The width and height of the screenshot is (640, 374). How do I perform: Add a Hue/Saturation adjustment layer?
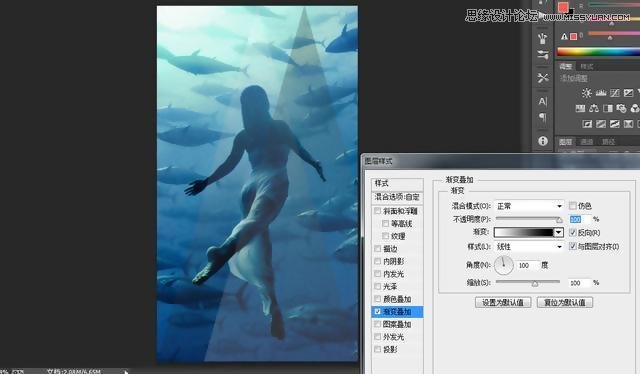tap(580, 108)
